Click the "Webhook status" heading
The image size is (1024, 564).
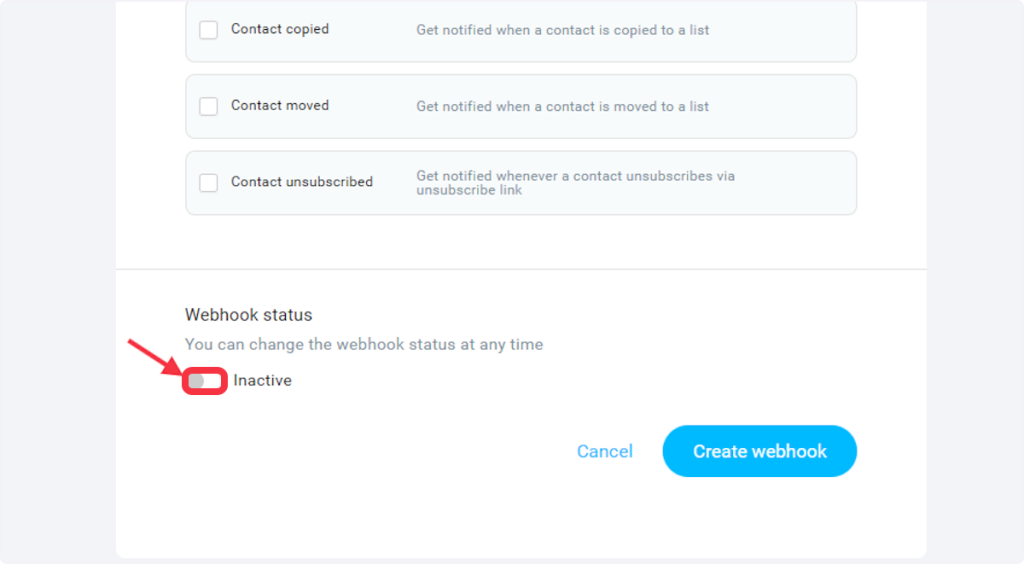coord(249,315)
